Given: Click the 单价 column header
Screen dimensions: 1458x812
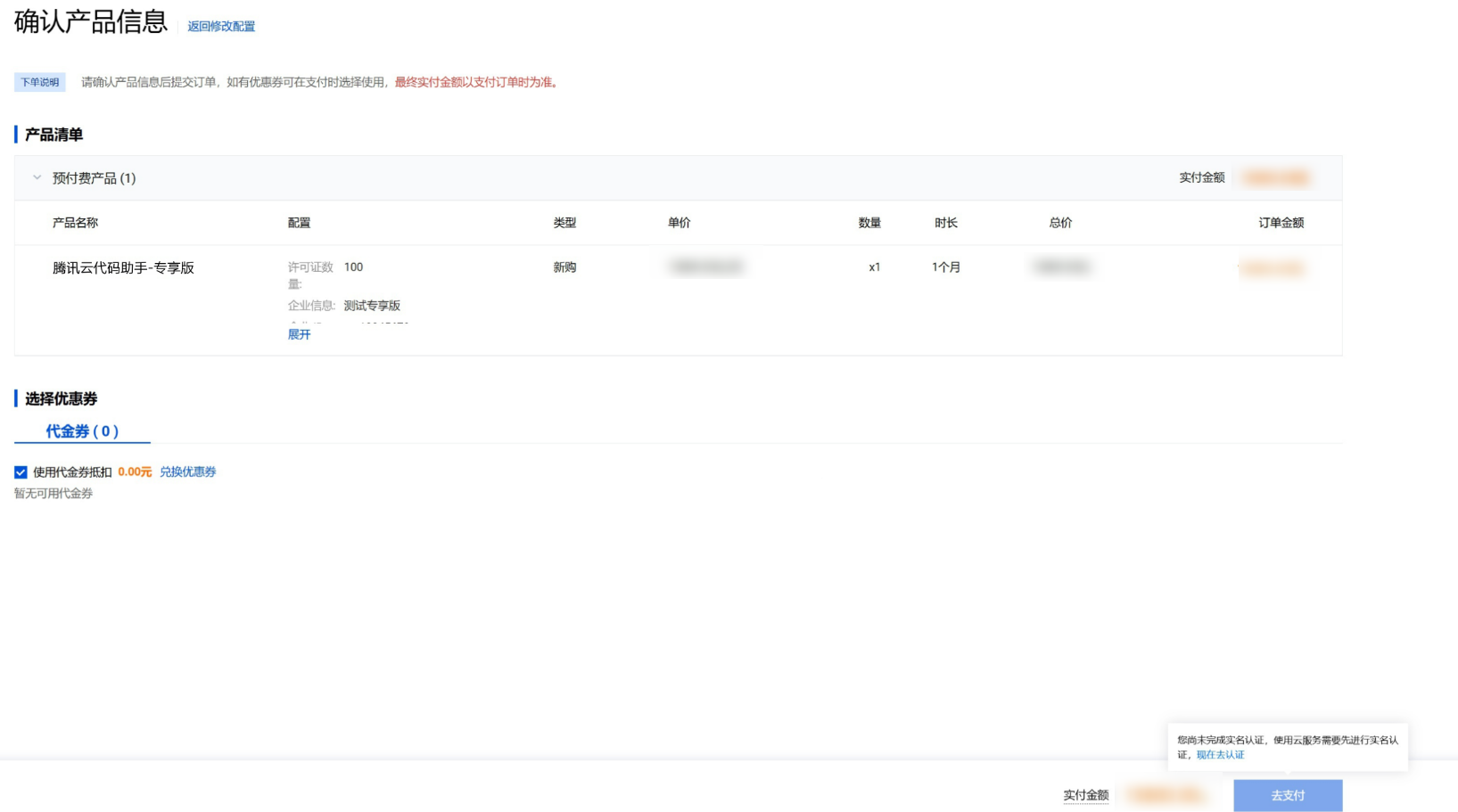Looking at the screenshot, I should click(x=679, y=223).
